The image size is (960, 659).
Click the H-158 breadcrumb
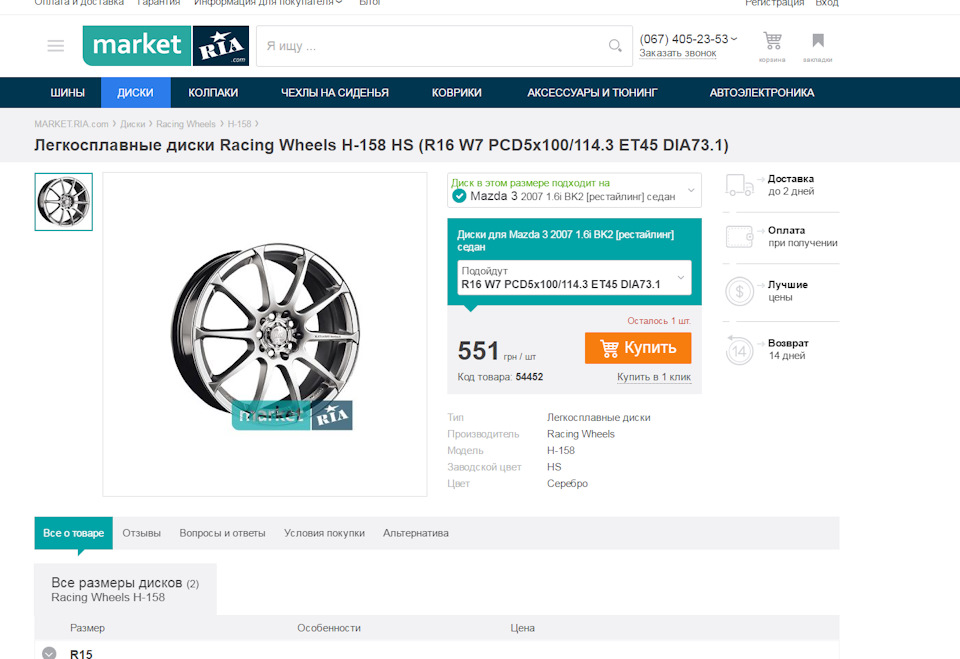[x=239, y=124]
